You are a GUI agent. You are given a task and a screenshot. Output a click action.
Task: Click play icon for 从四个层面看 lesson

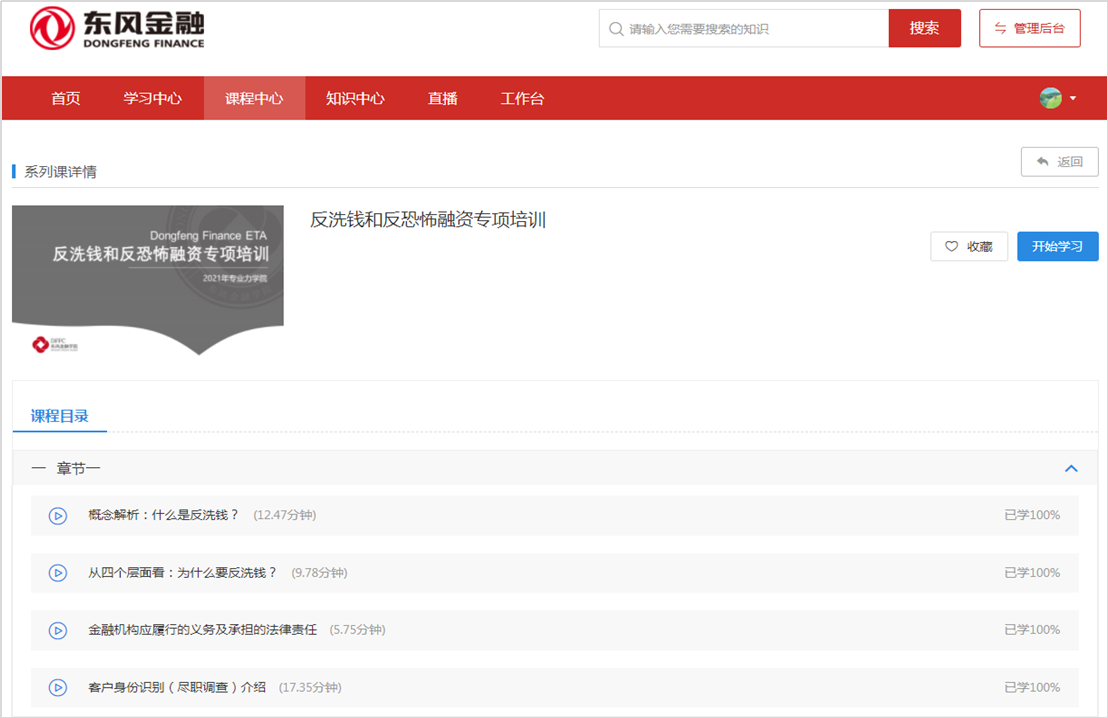(x=58, y=573)
